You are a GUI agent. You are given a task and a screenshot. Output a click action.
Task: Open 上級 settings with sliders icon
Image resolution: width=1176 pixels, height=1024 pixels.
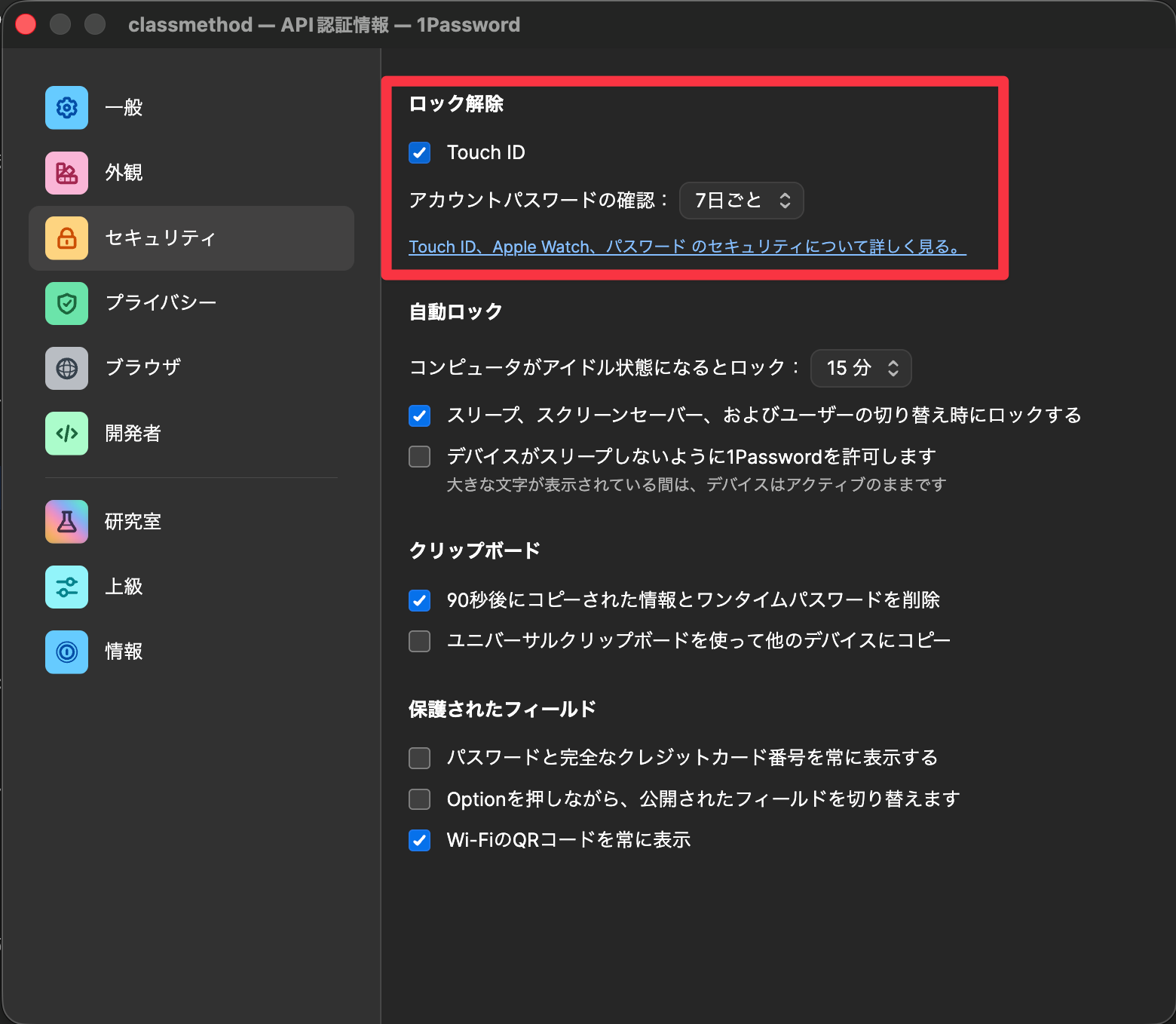[x=66, y=587]
